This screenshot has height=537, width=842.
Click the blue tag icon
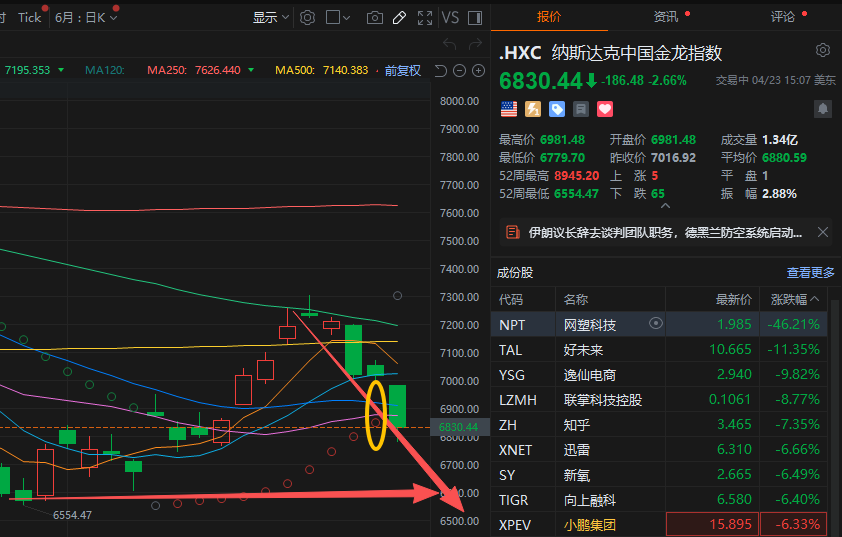[x=557, y=109]
